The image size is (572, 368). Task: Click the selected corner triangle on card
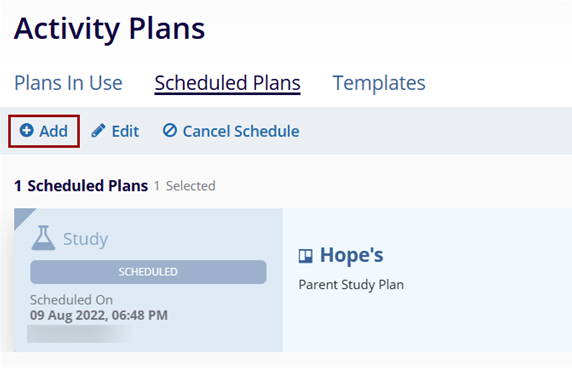coord(22,216)
